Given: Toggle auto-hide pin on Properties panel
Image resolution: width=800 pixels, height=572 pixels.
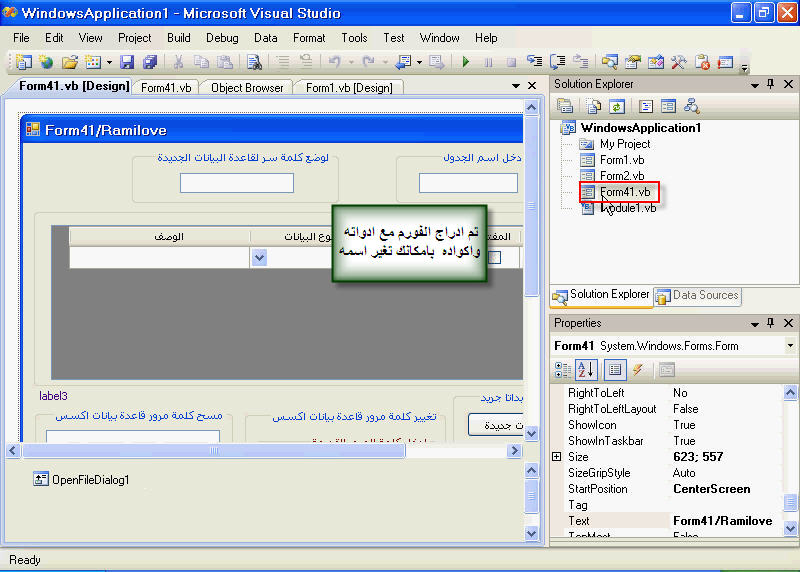Looking at the screenshot, I should (771, 324).
